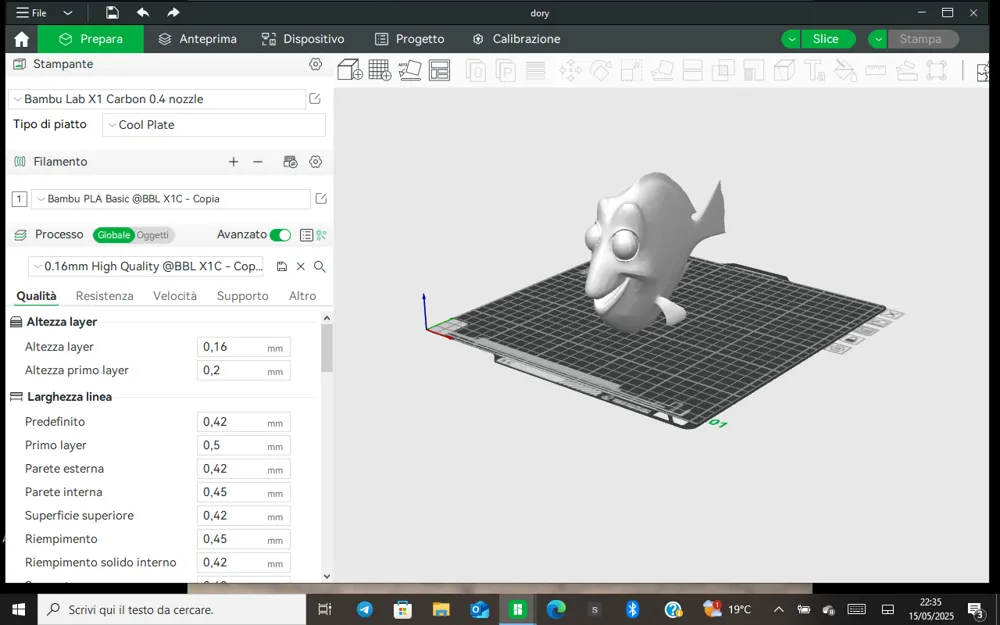Click the Save floppy disk icon
Screen dimensions: 1000x625
pos(112,13)
